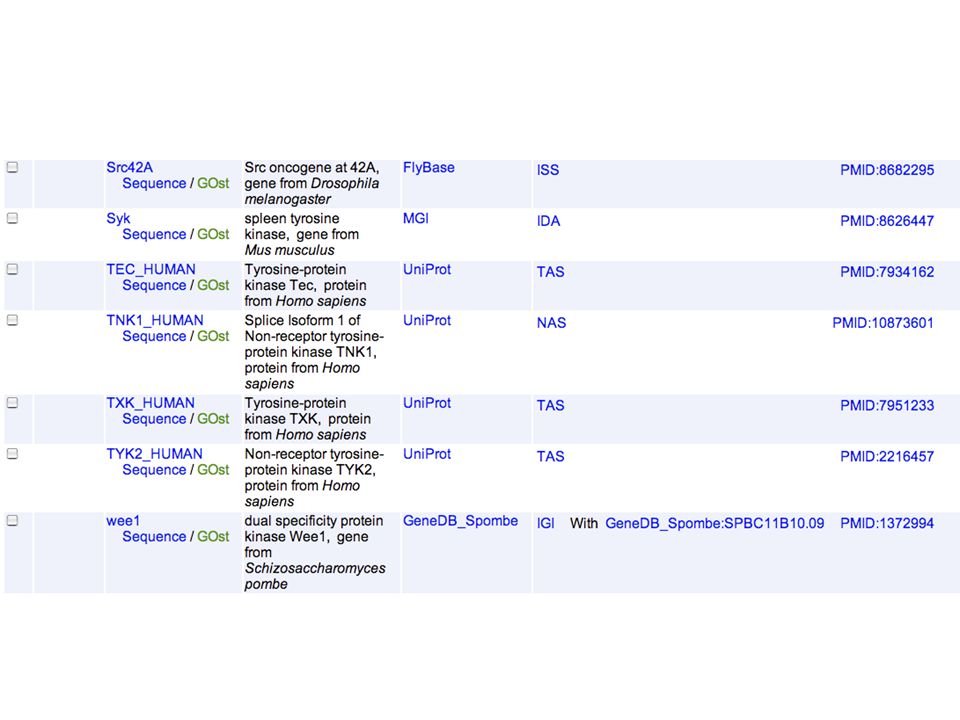Open the Src42A gene product link
960x720 pixels.
pyautogui.click(x=129, y=167)
